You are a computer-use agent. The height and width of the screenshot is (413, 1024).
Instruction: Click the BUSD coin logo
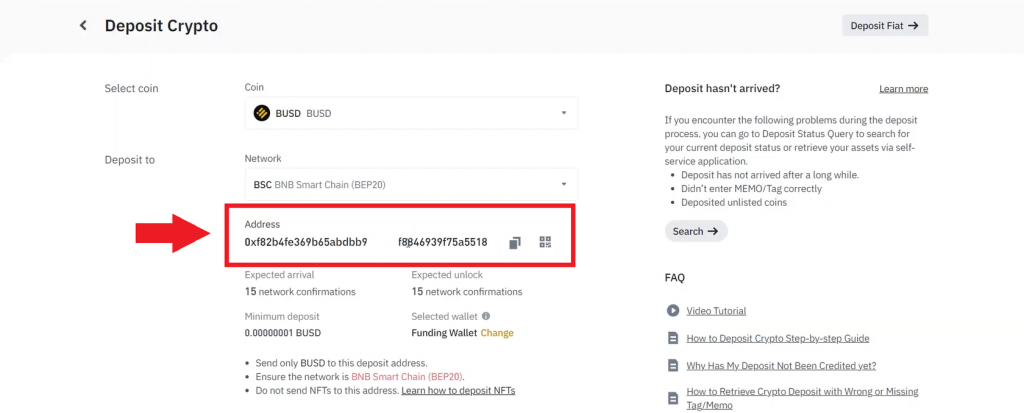tap(262, 113)
